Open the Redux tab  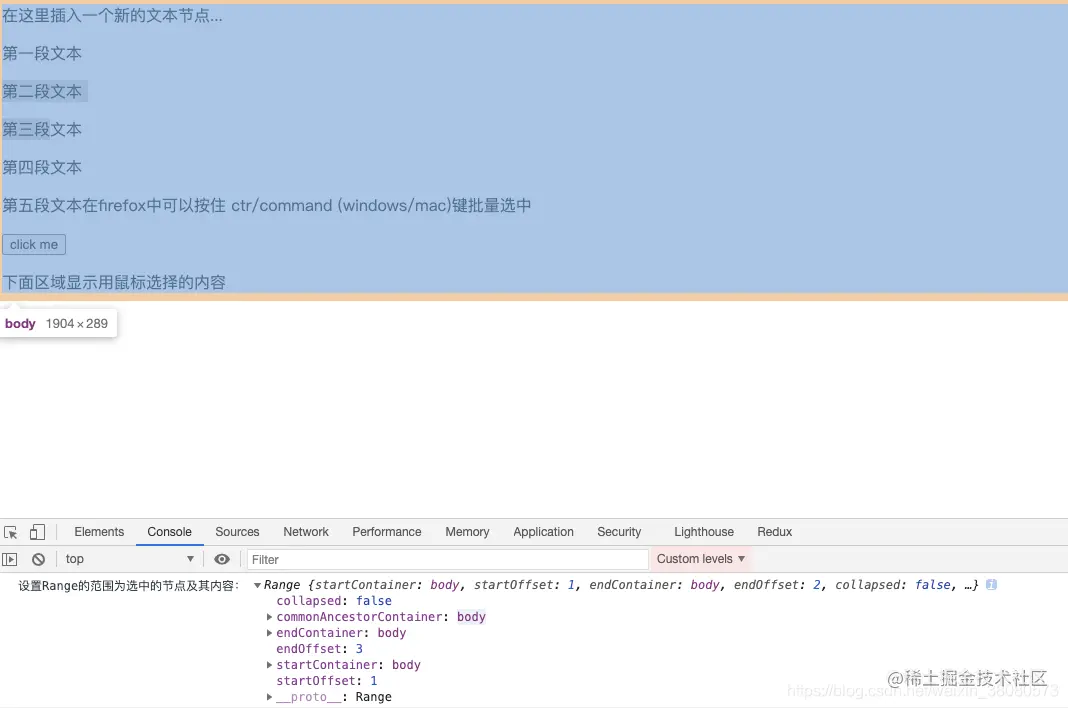[x=774, y=532]
